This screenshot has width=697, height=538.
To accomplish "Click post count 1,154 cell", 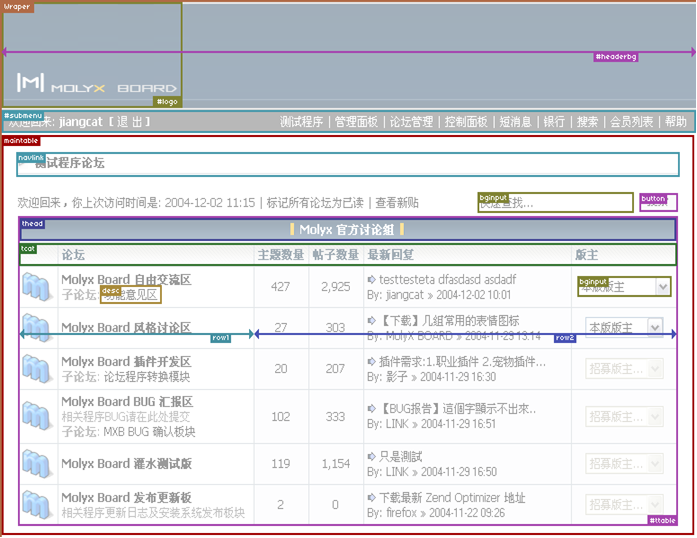I will [x=336, y=464].
